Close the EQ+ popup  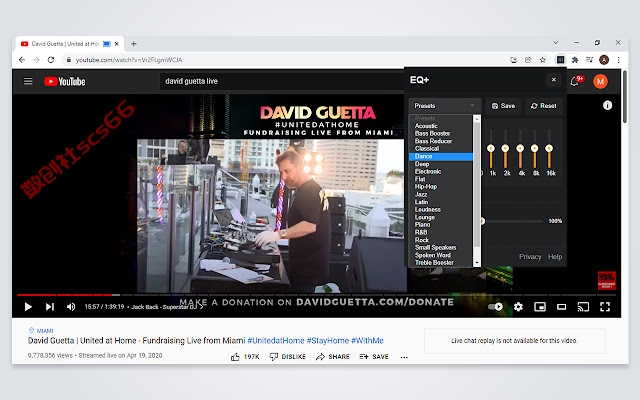coord(553,80)
